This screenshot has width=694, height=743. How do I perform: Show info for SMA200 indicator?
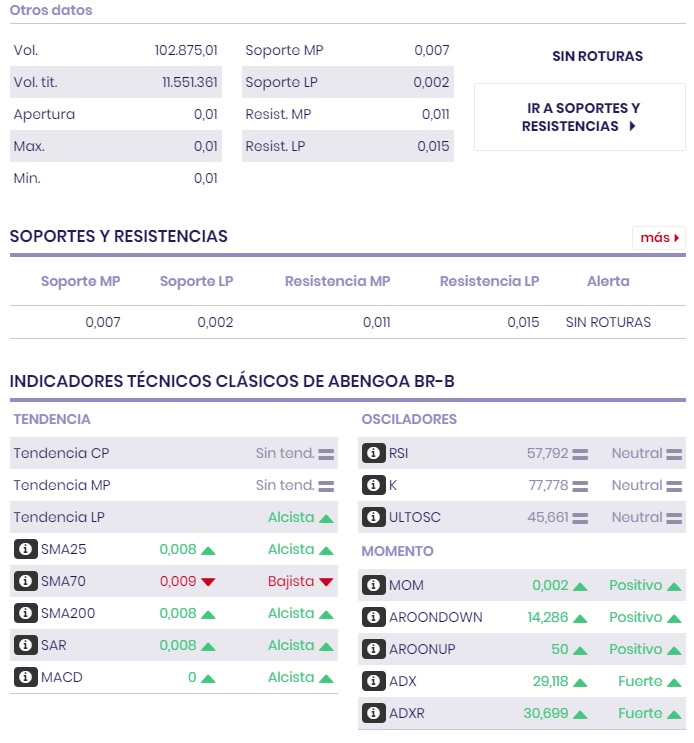[x=26, y=613]
